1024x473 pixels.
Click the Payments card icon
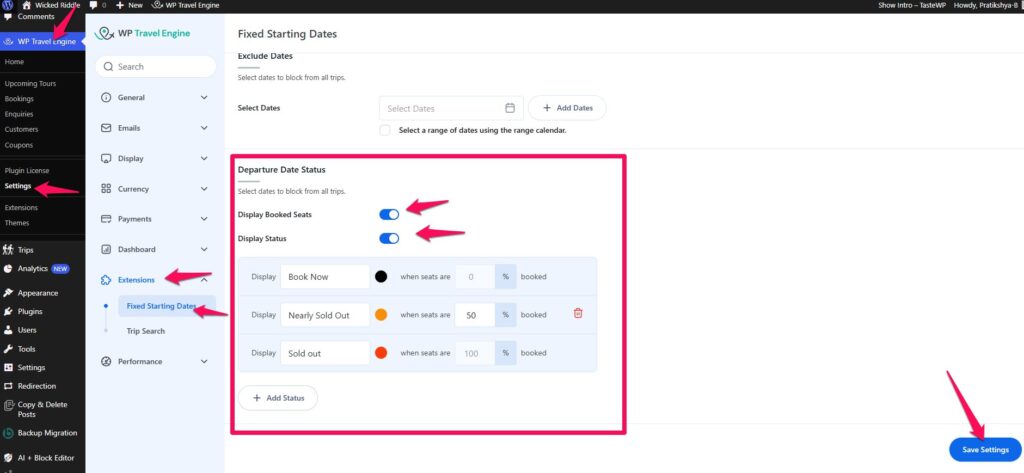106,219
